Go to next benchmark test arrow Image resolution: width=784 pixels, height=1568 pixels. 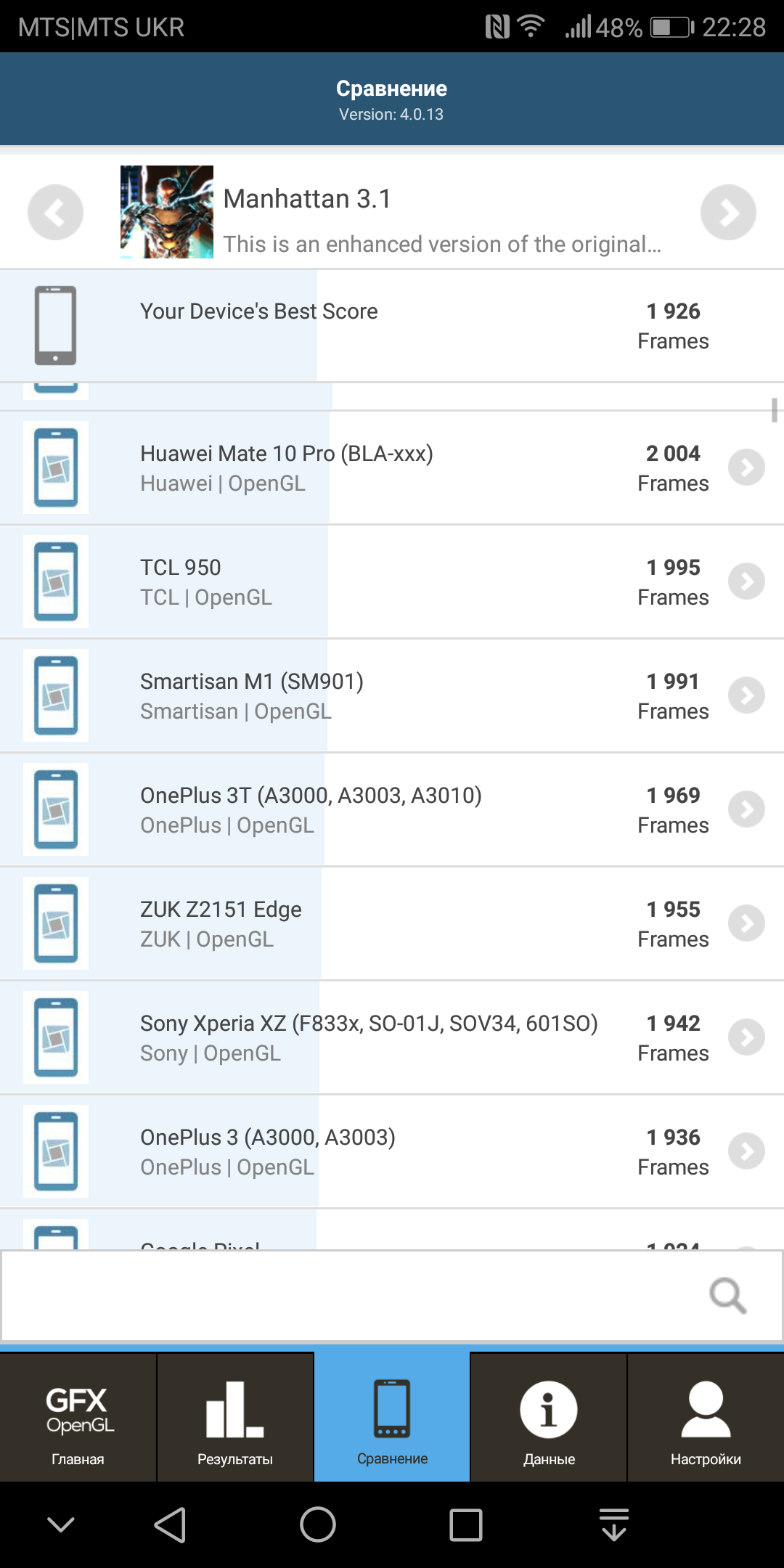click(728, 212)
